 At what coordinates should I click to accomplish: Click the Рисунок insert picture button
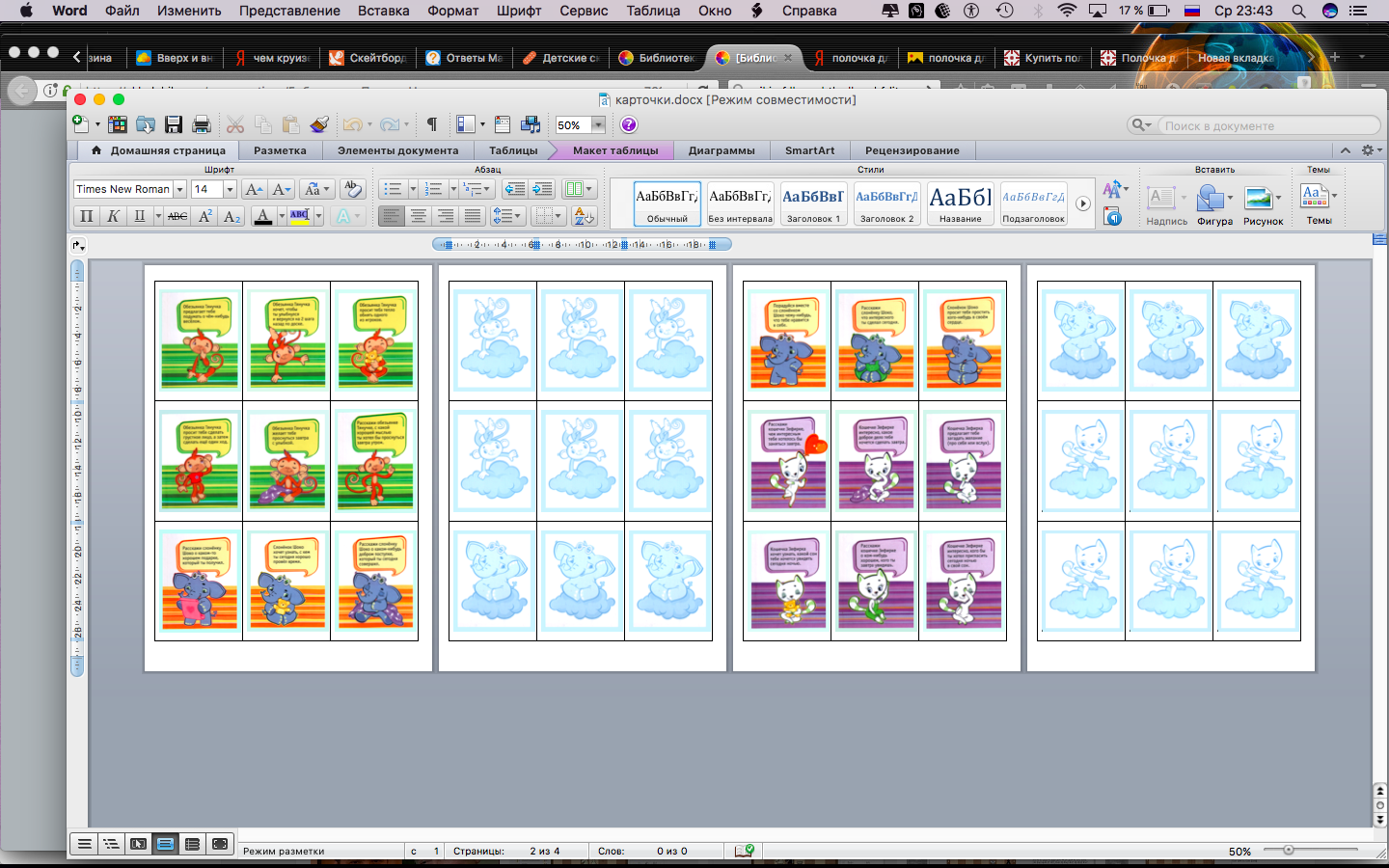[x=1262, y=204]
